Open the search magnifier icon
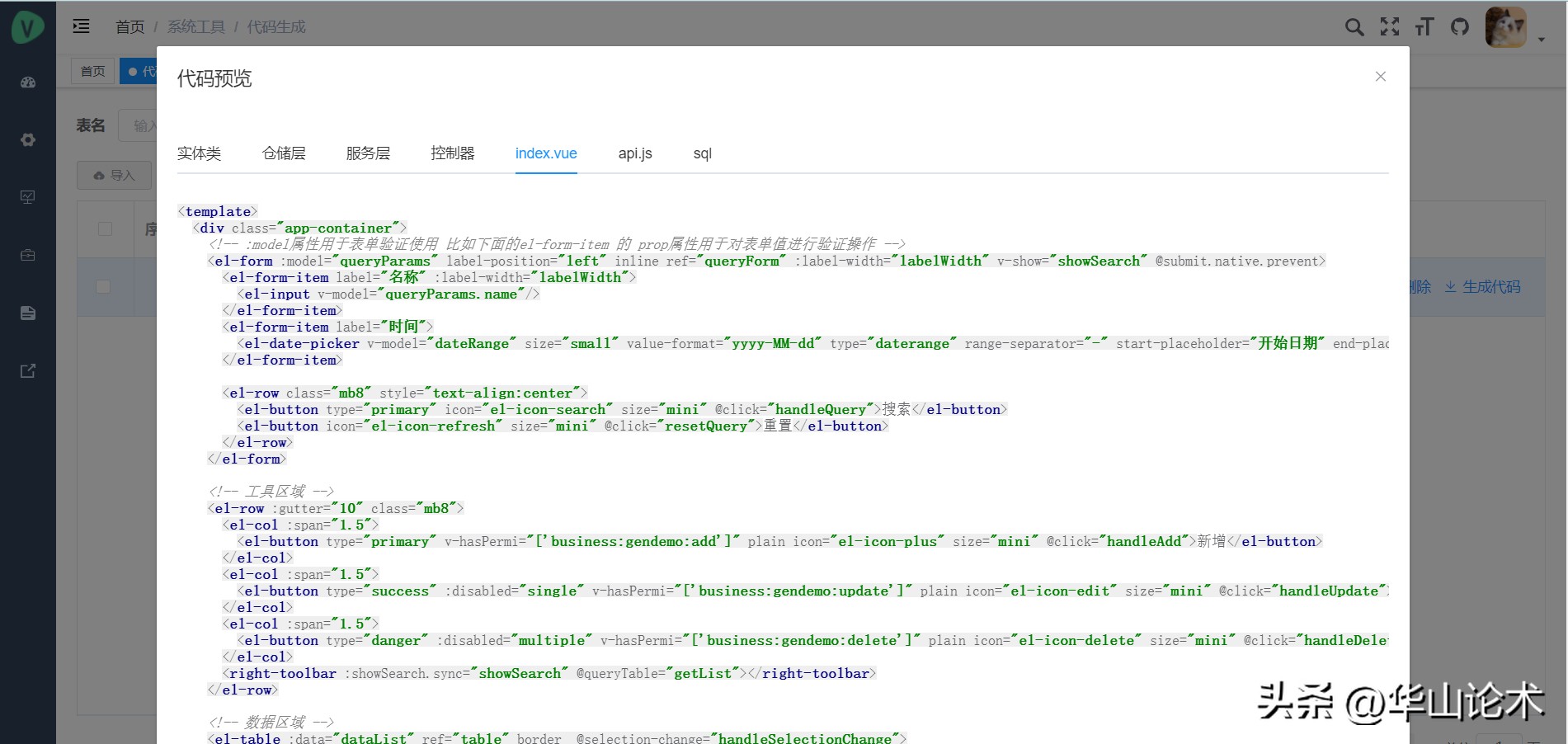The height and width of the screenshot is (744, 1568). [1354, 27]
